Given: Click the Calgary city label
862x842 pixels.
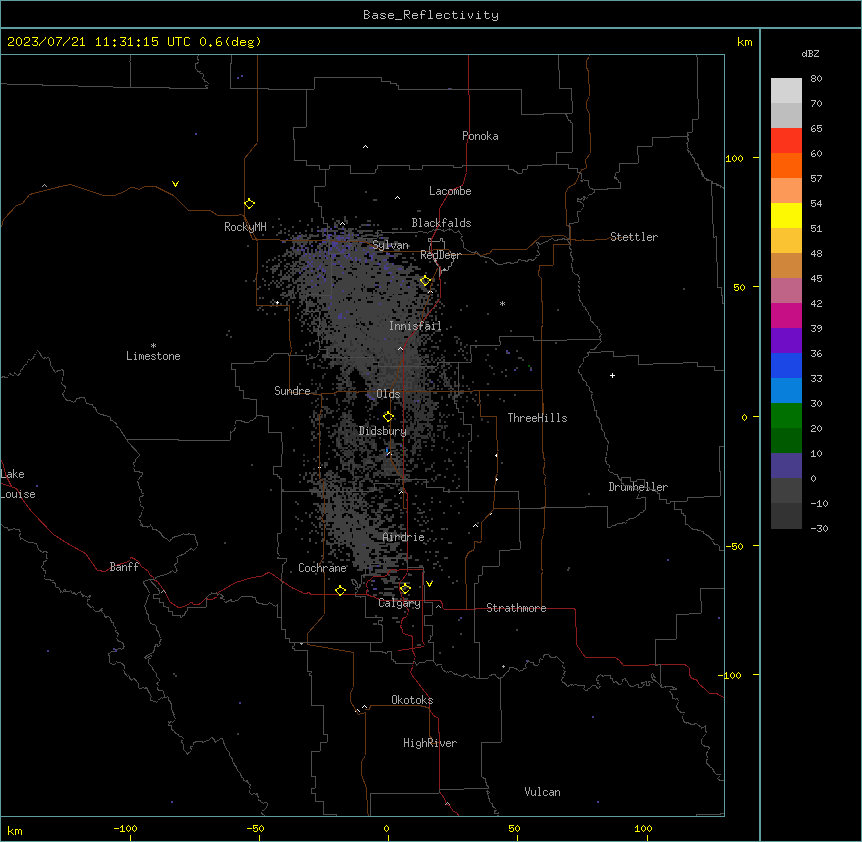Looking at the screenshot, I should [x=399, y=603].
